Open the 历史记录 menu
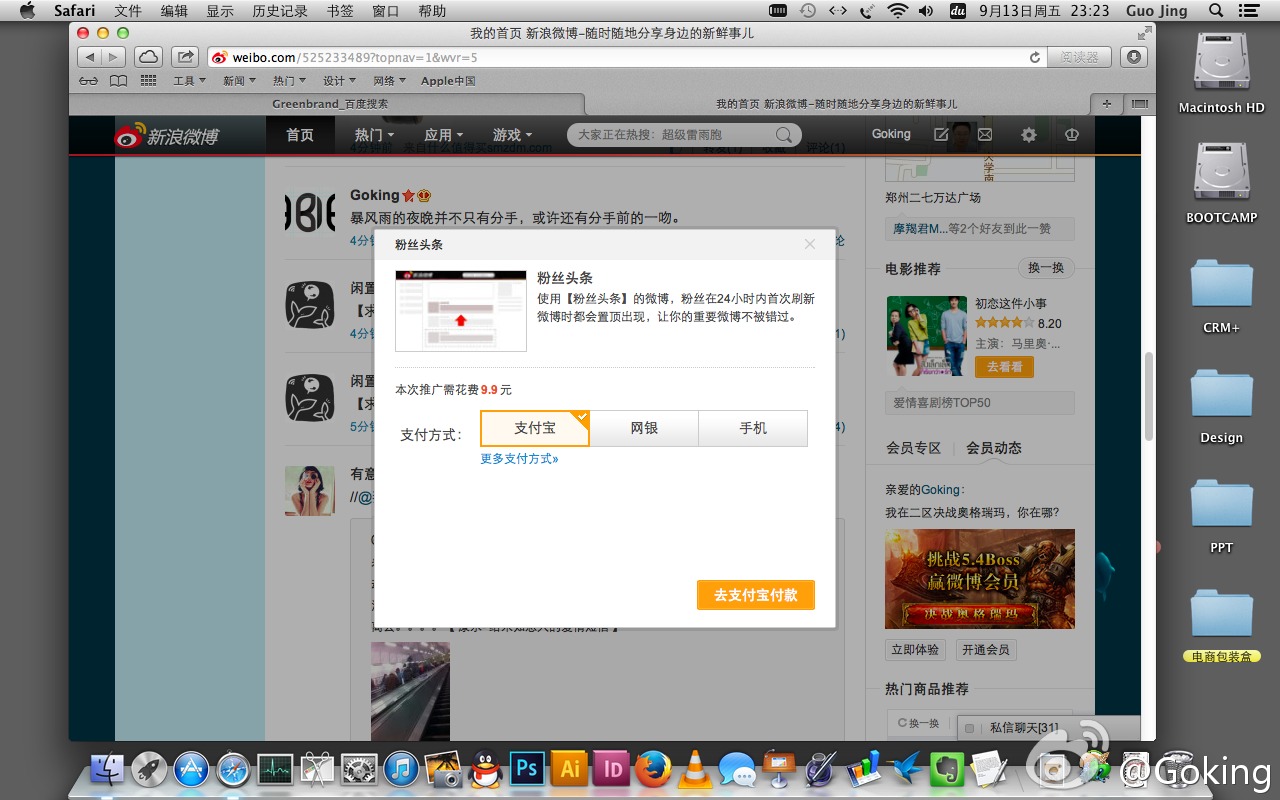The width and height of the screenshot is (1280, 800). pos(280,11)
